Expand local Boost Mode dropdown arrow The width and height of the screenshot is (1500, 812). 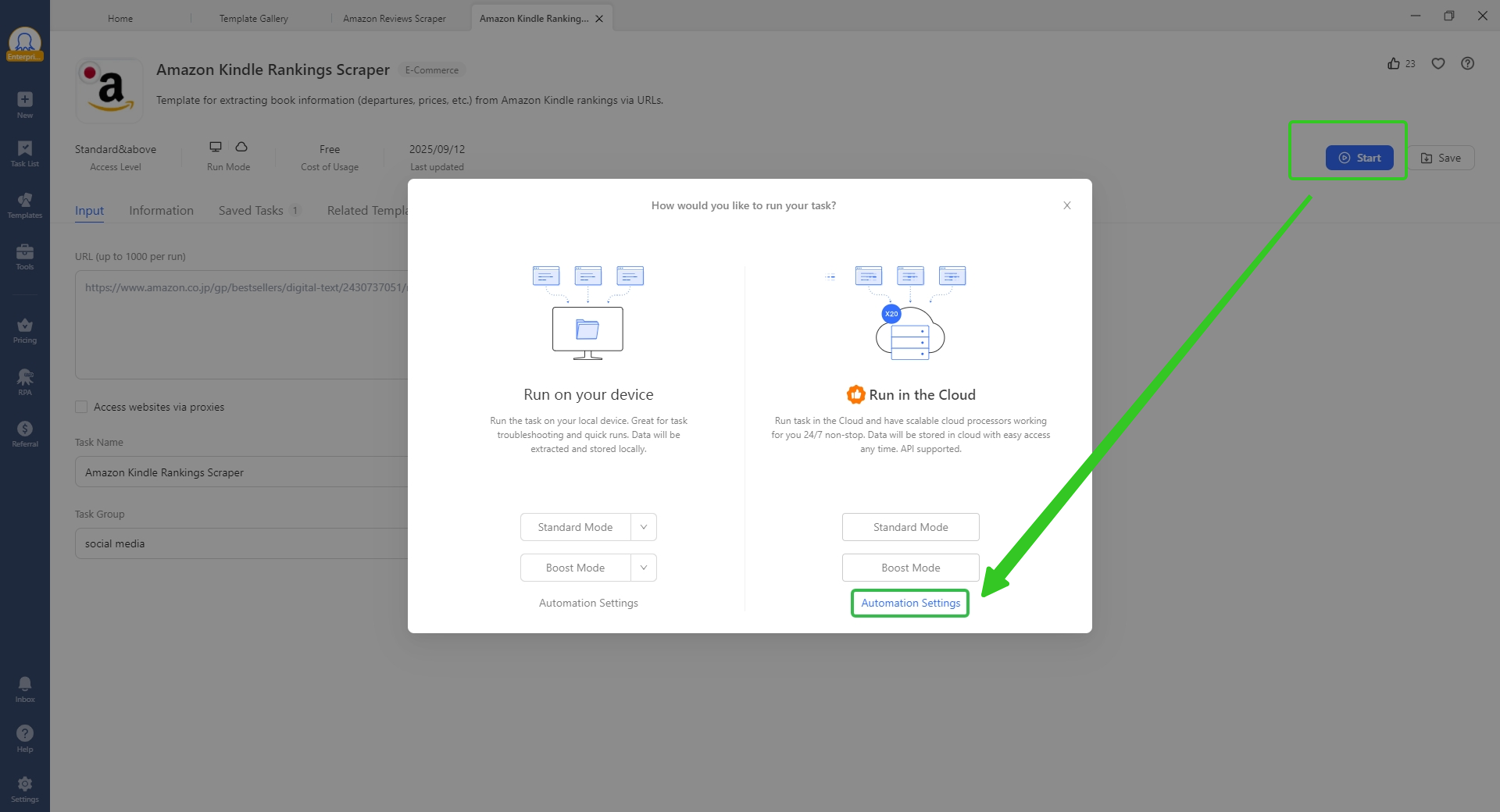pos(644,568)
